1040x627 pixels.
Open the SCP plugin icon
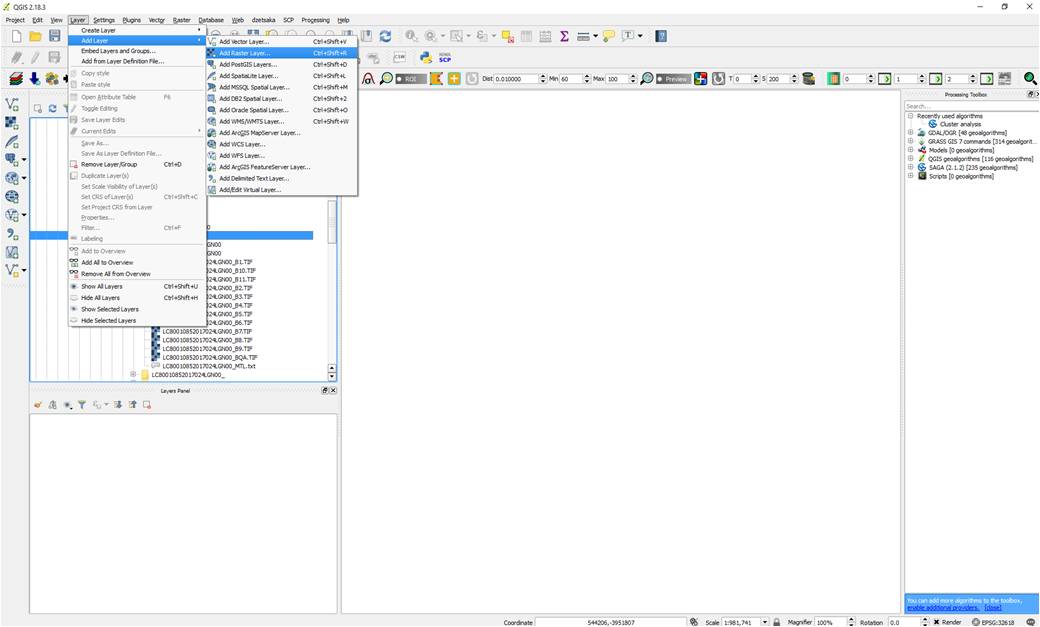pos(445,58)
